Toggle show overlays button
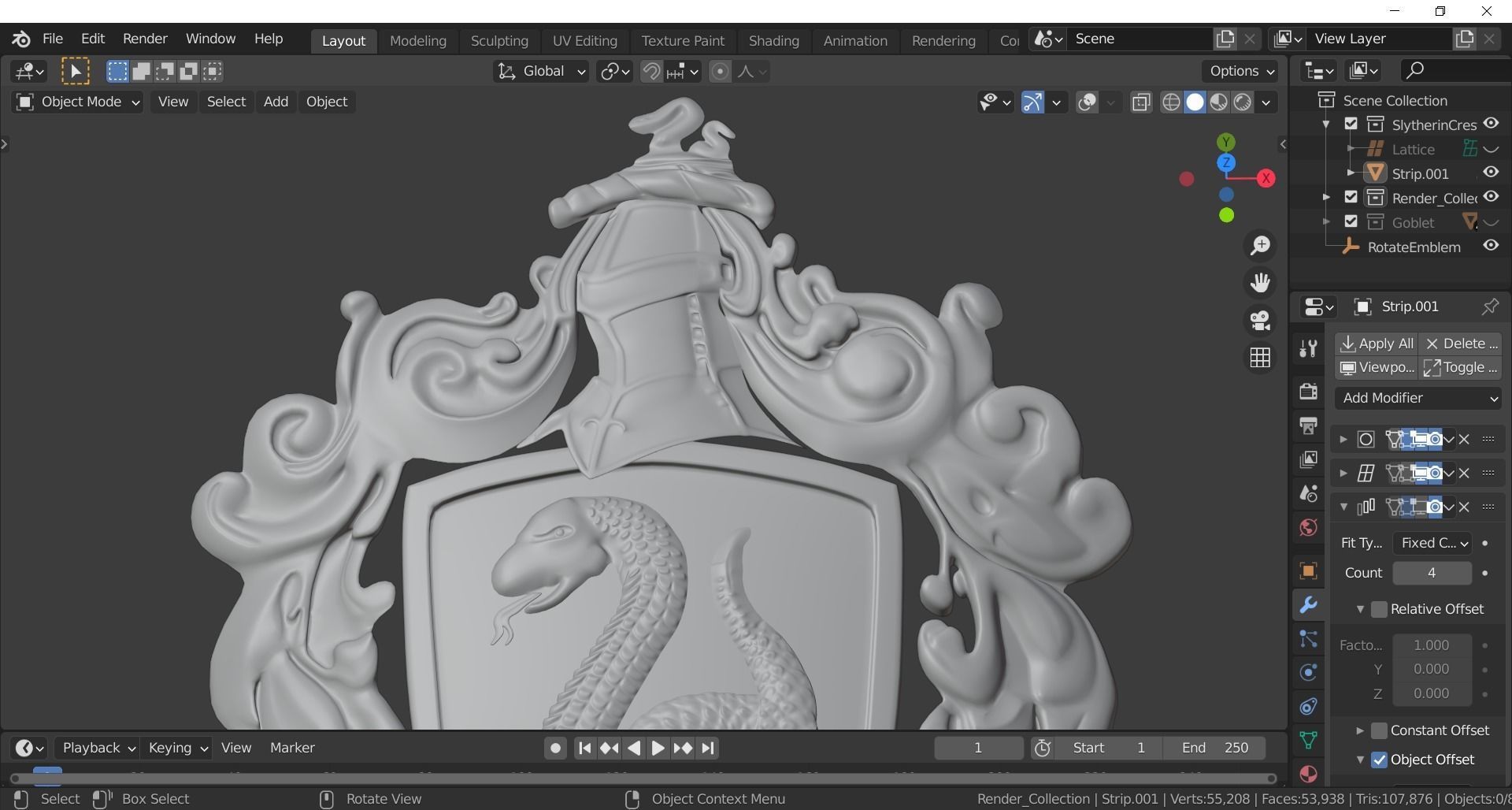 pyautogui.click(x=1087, y=102)
